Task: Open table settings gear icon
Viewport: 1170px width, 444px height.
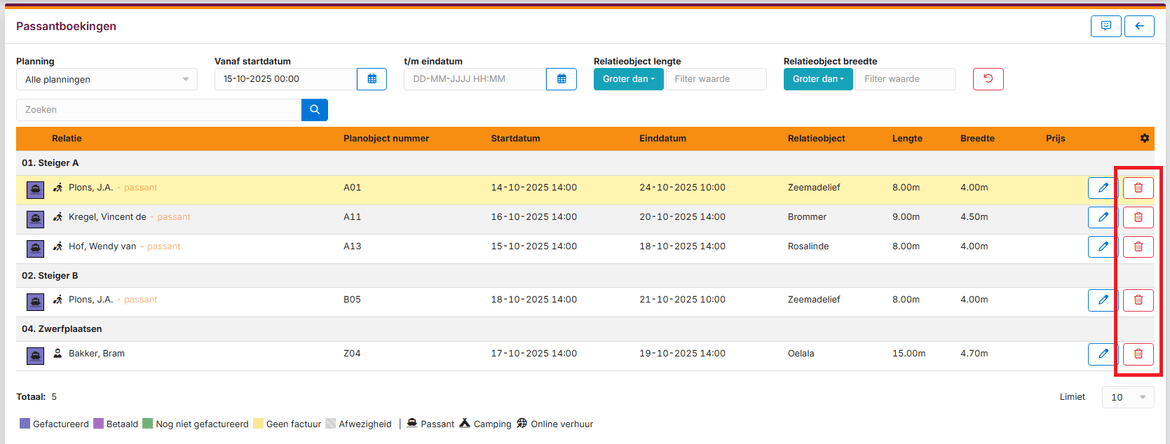Action: pyautogui.click(x=1145, y=138)
